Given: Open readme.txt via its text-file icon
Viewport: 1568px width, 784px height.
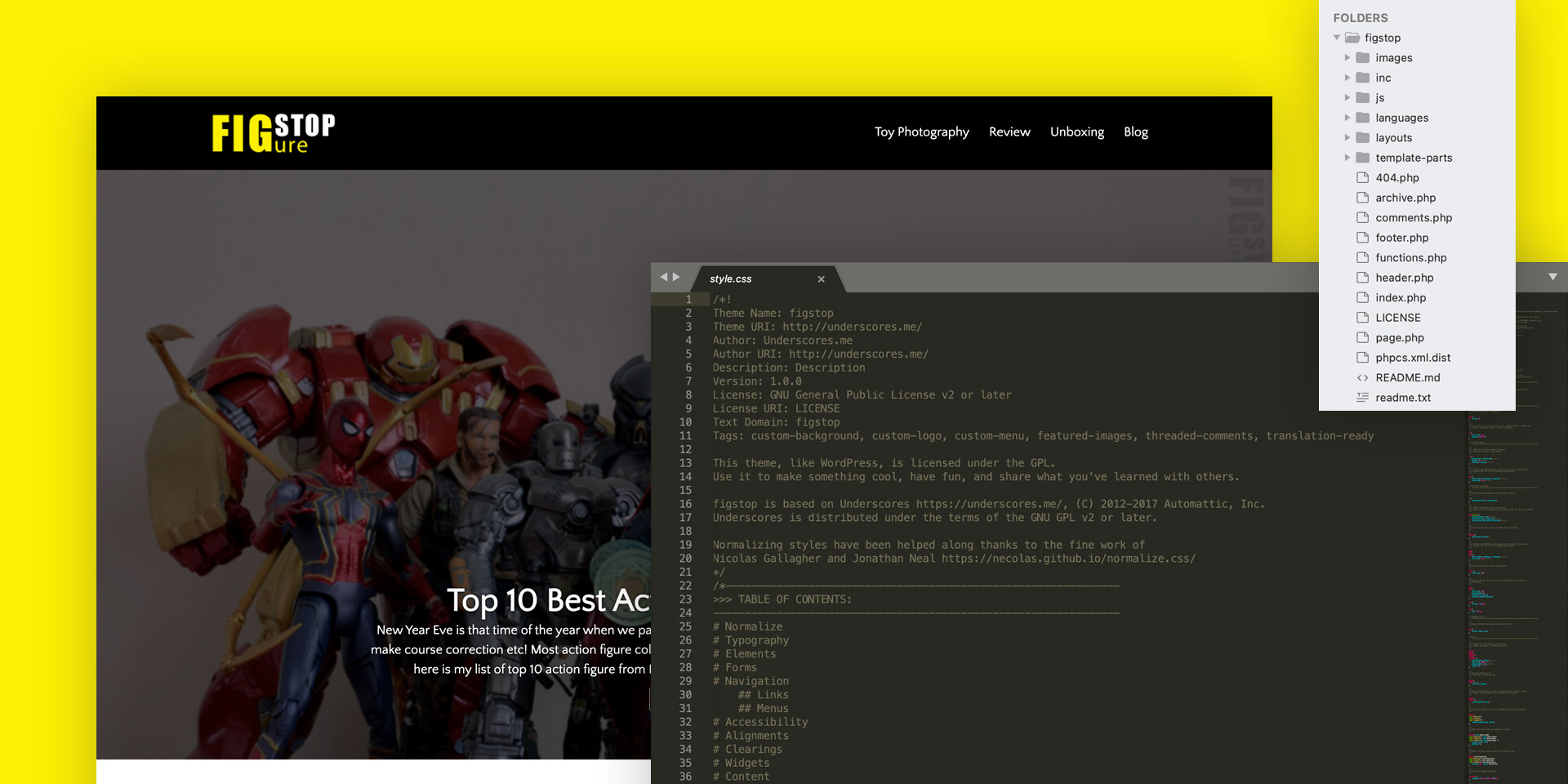Looking at the screenshot, I should pos(1362,398).
